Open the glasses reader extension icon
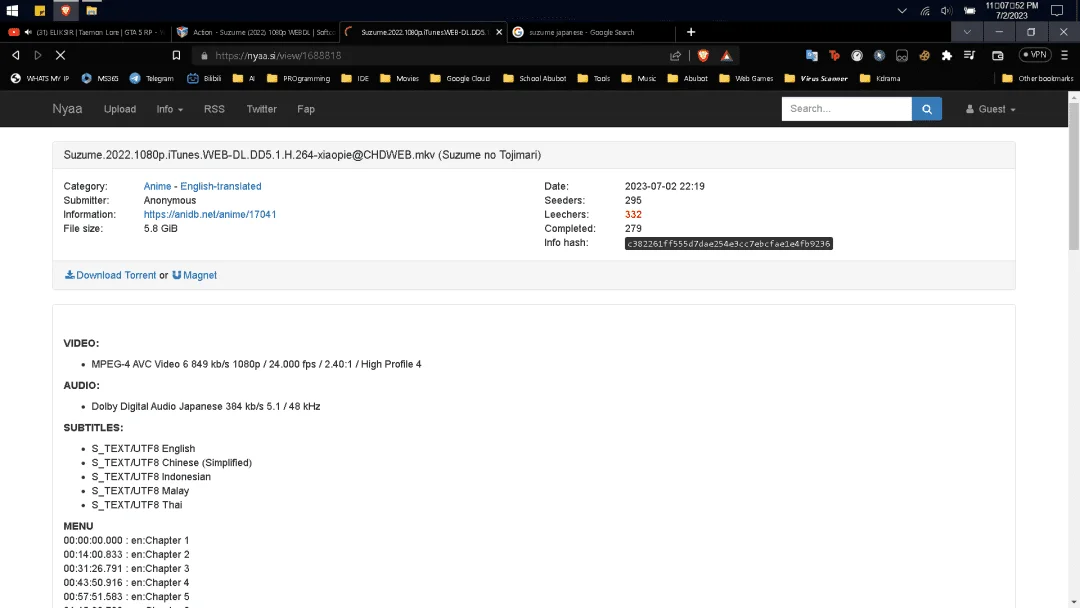This screenshot has height=608, width=1080. (x=902, y=56)
